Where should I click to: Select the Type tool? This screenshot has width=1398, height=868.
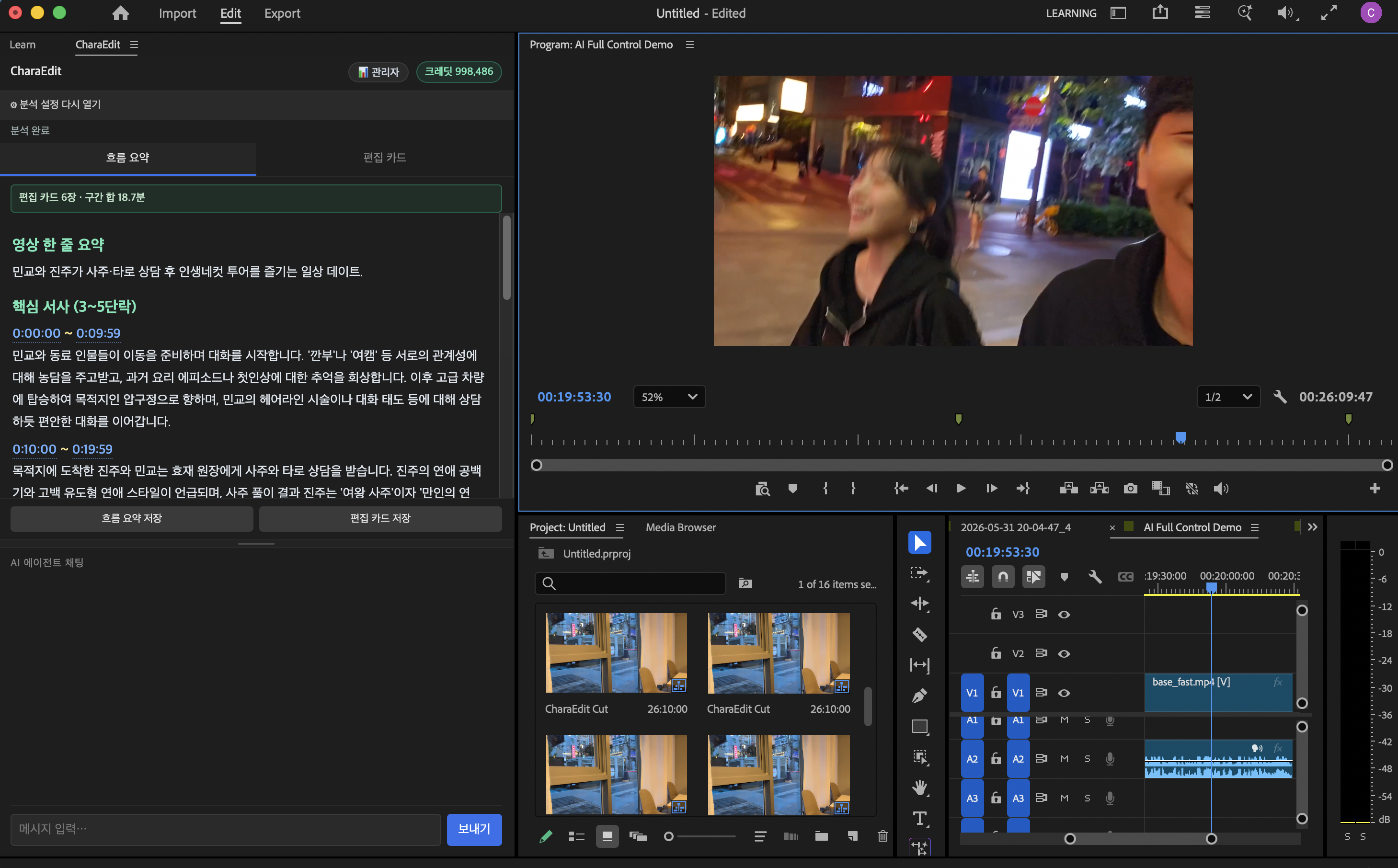(x=919, y=818)
